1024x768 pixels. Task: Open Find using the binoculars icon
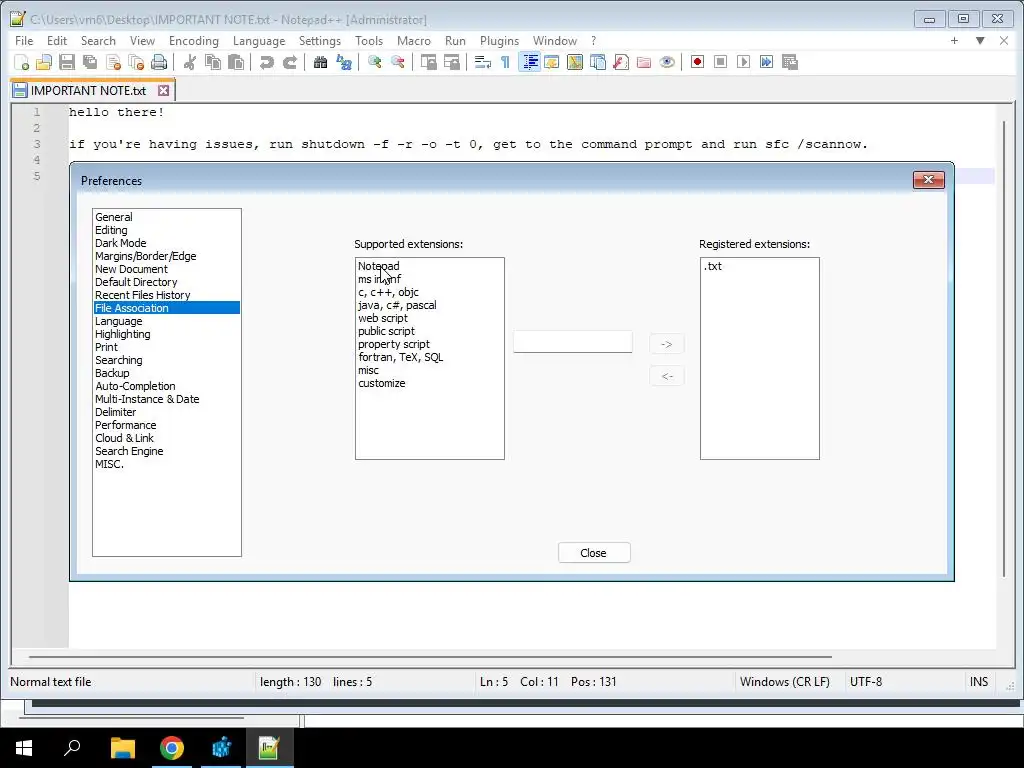320,62
